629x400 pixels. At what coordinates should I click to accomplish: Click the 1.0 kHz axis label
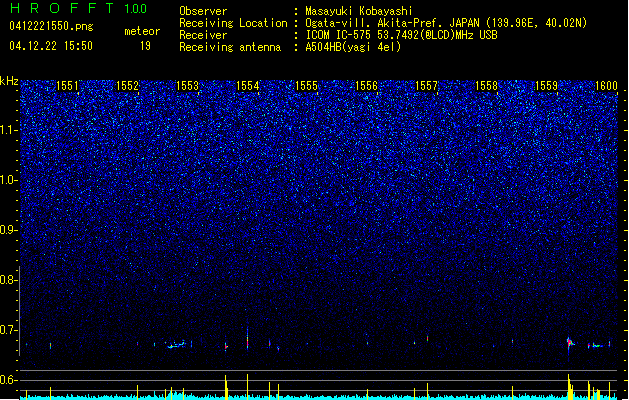[9, 180]
